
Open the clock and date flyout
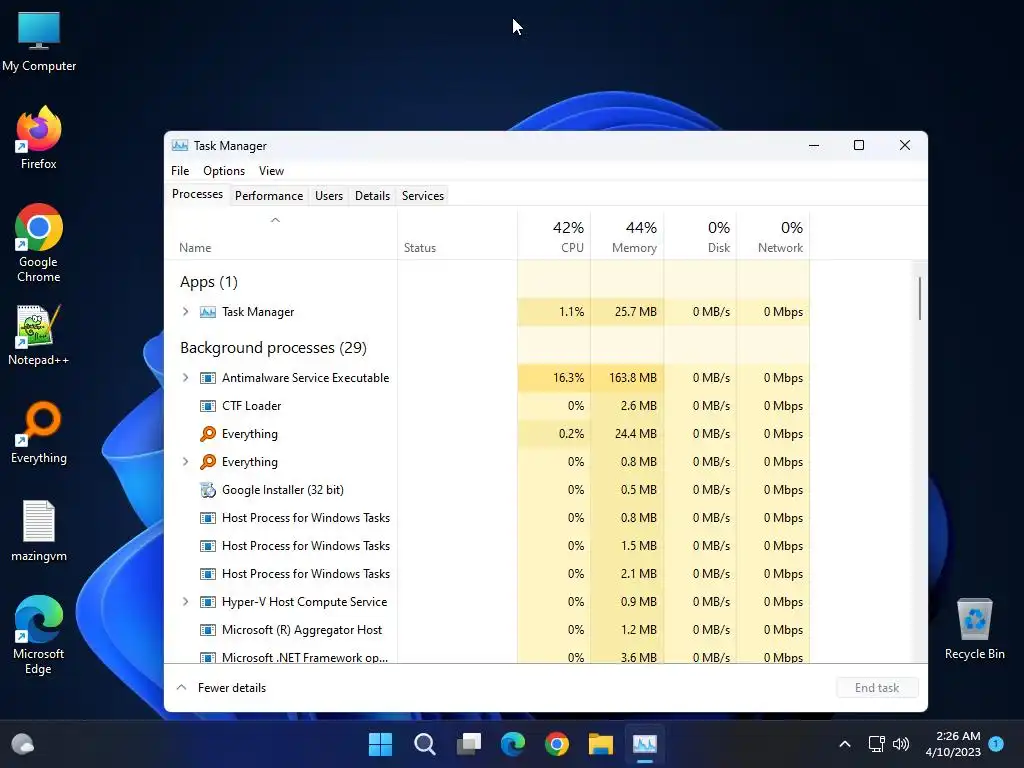(x=953, y=744)
